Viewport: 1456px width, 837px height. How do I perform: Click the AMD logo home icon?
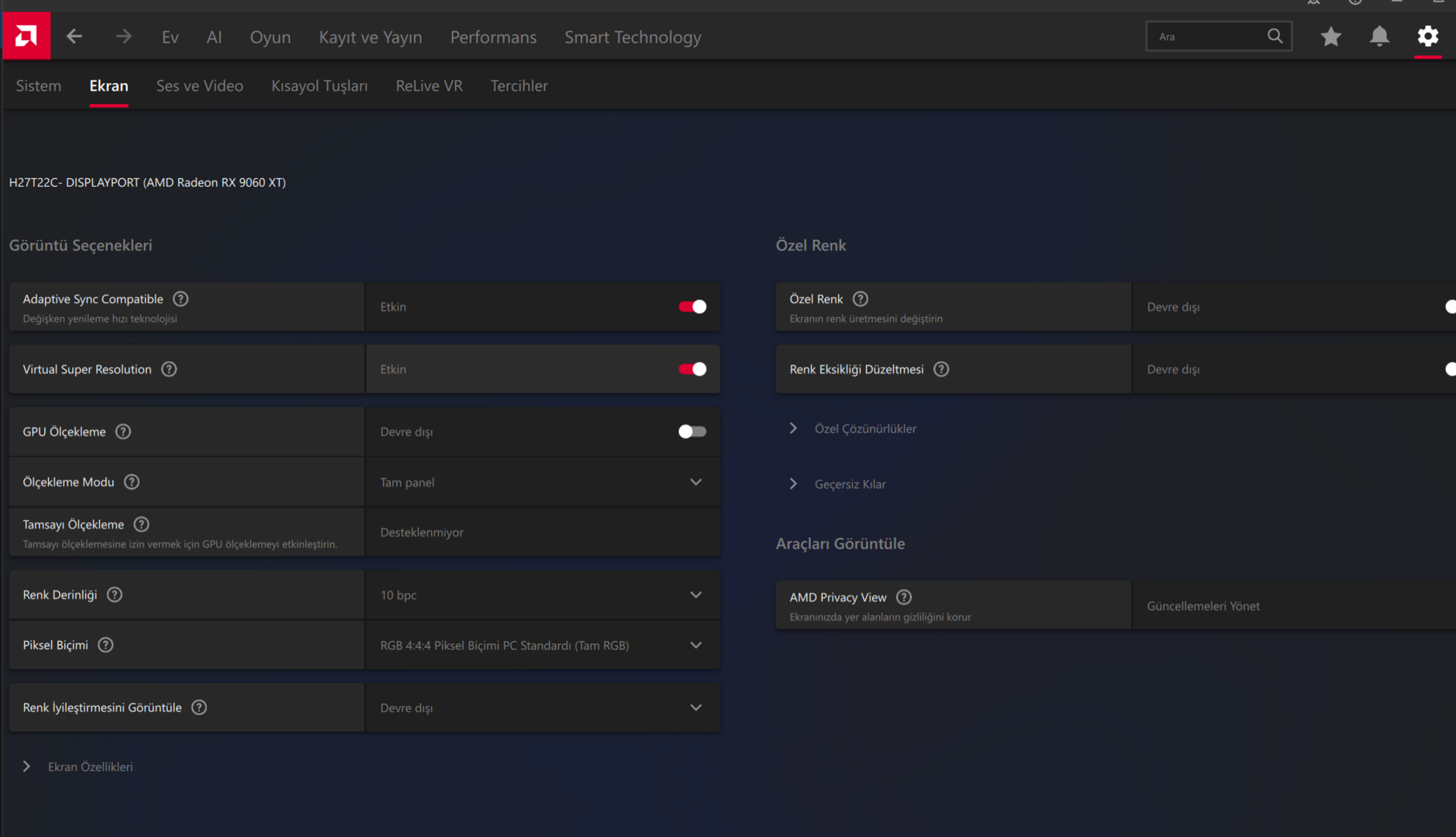pos(26,36)
